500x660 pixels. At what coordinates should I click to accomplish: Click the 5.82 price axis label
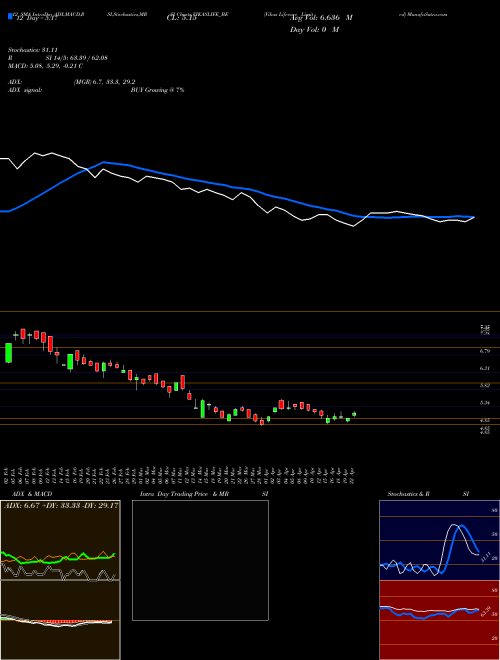pyautogui.click(x=484, y=385)
